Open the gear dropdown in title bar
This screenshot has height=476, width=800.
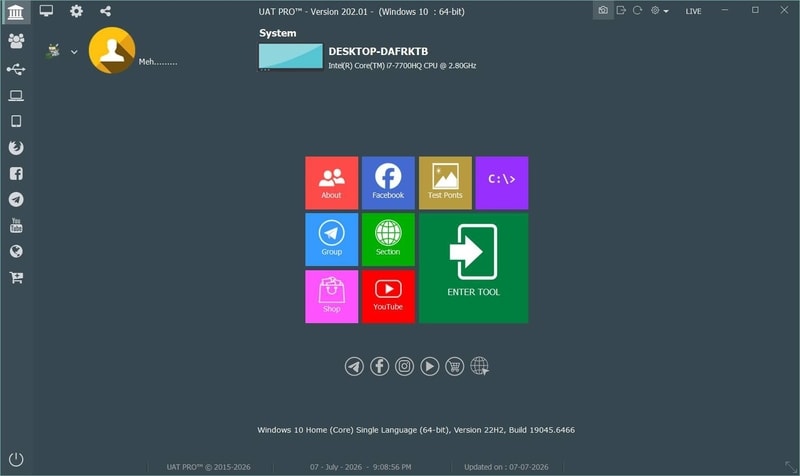(x=659, y=11)
